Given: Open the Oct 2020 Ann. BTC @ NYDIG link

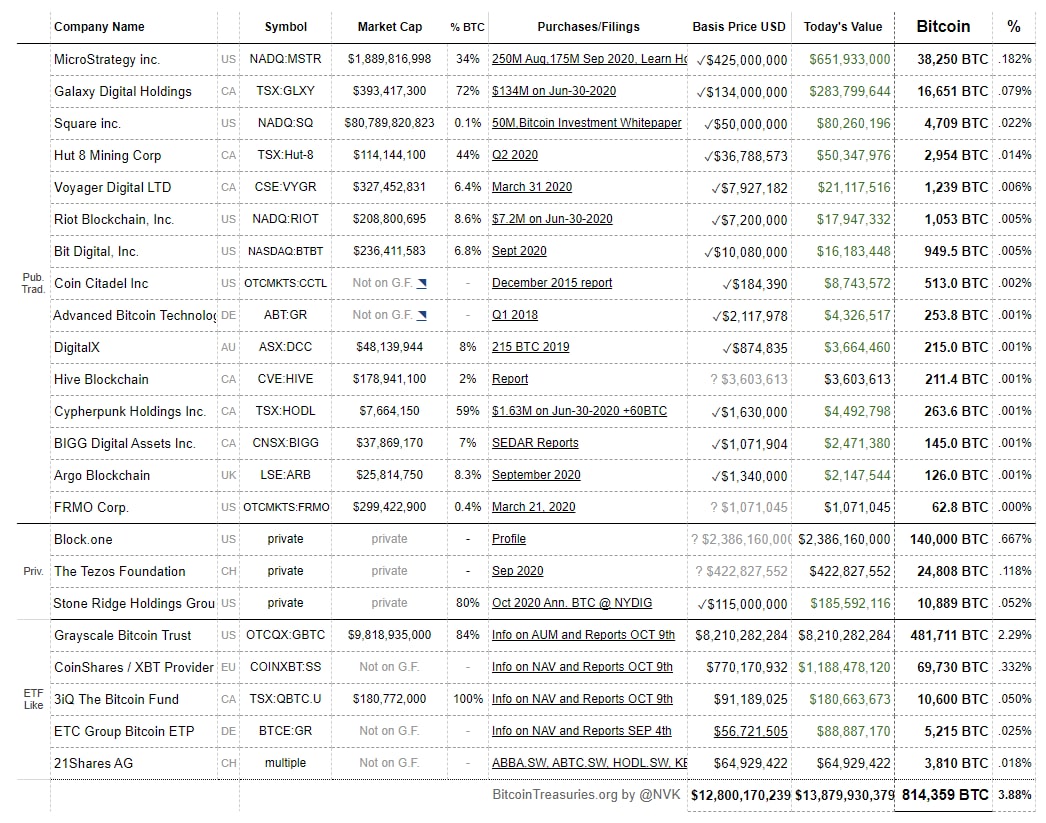Looking at the screenshot, I should (572, 603).
